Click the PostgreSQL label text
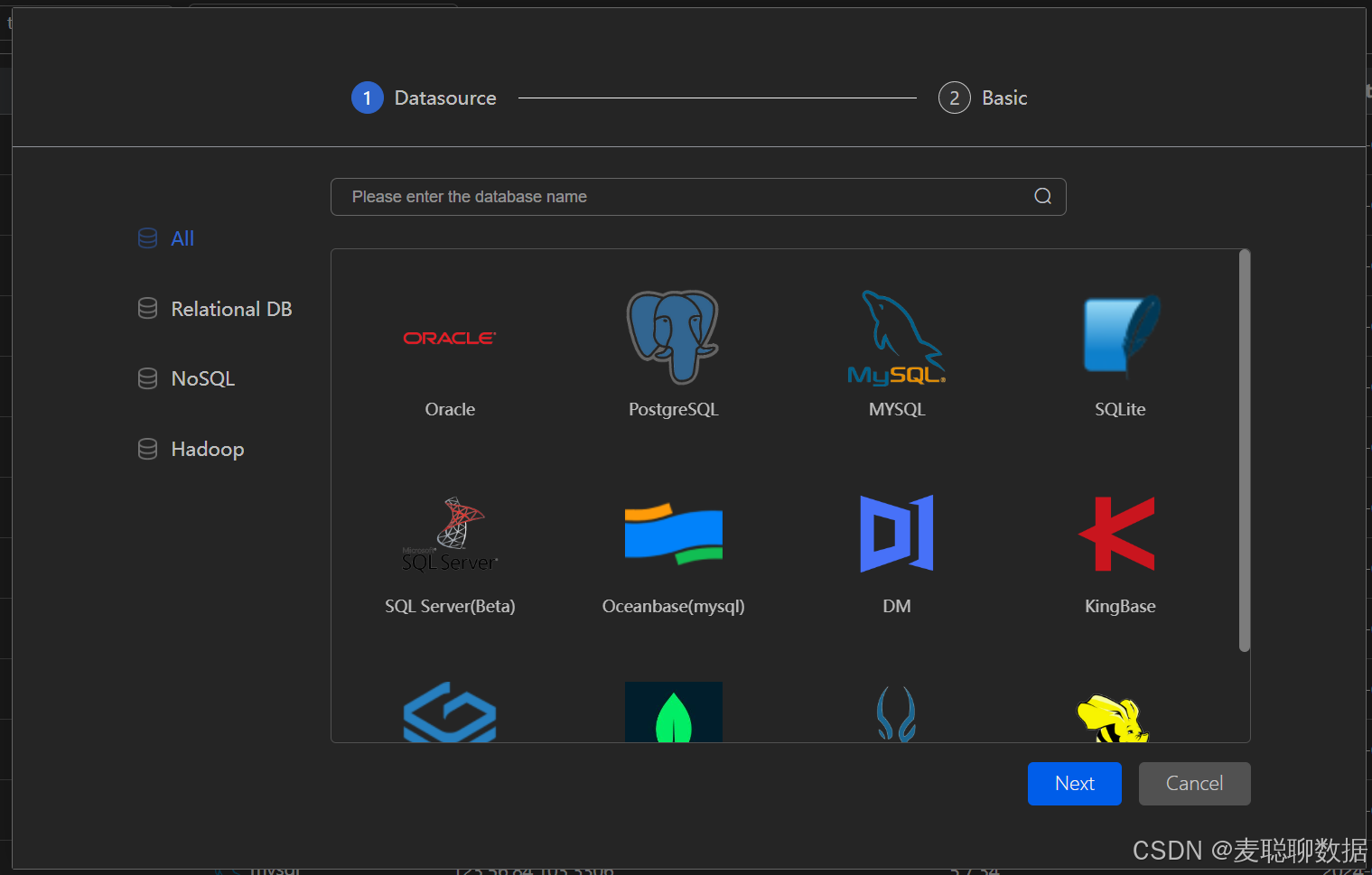Image resolution: width=1372 pixels, height=875 pixels. pyautogui.click(x=674, y=409)
